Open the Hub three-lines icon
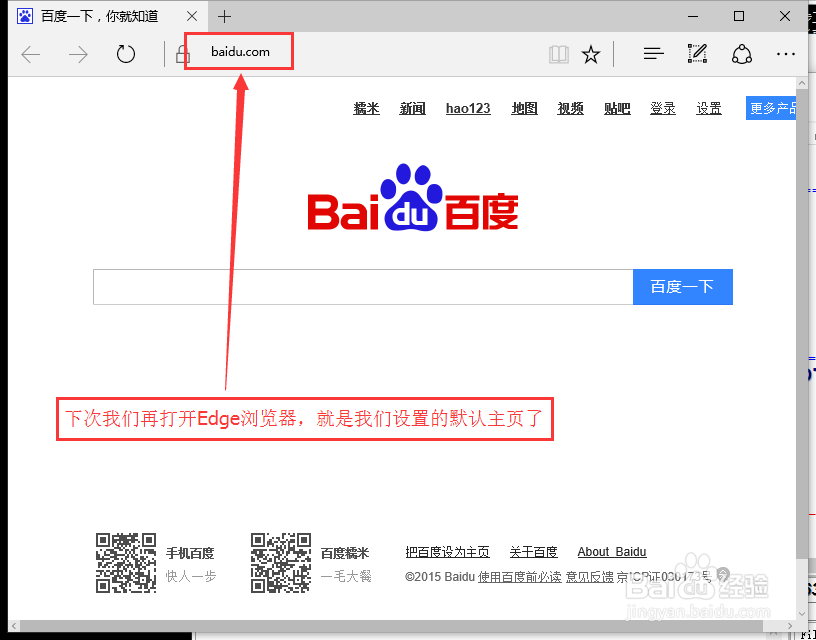 coord(654,54)
